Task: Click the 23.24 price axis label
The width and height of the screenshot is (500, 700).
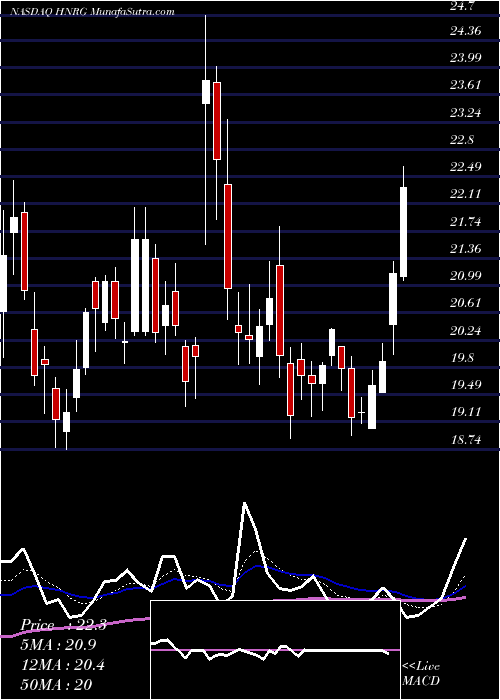Action: point(465,112)
